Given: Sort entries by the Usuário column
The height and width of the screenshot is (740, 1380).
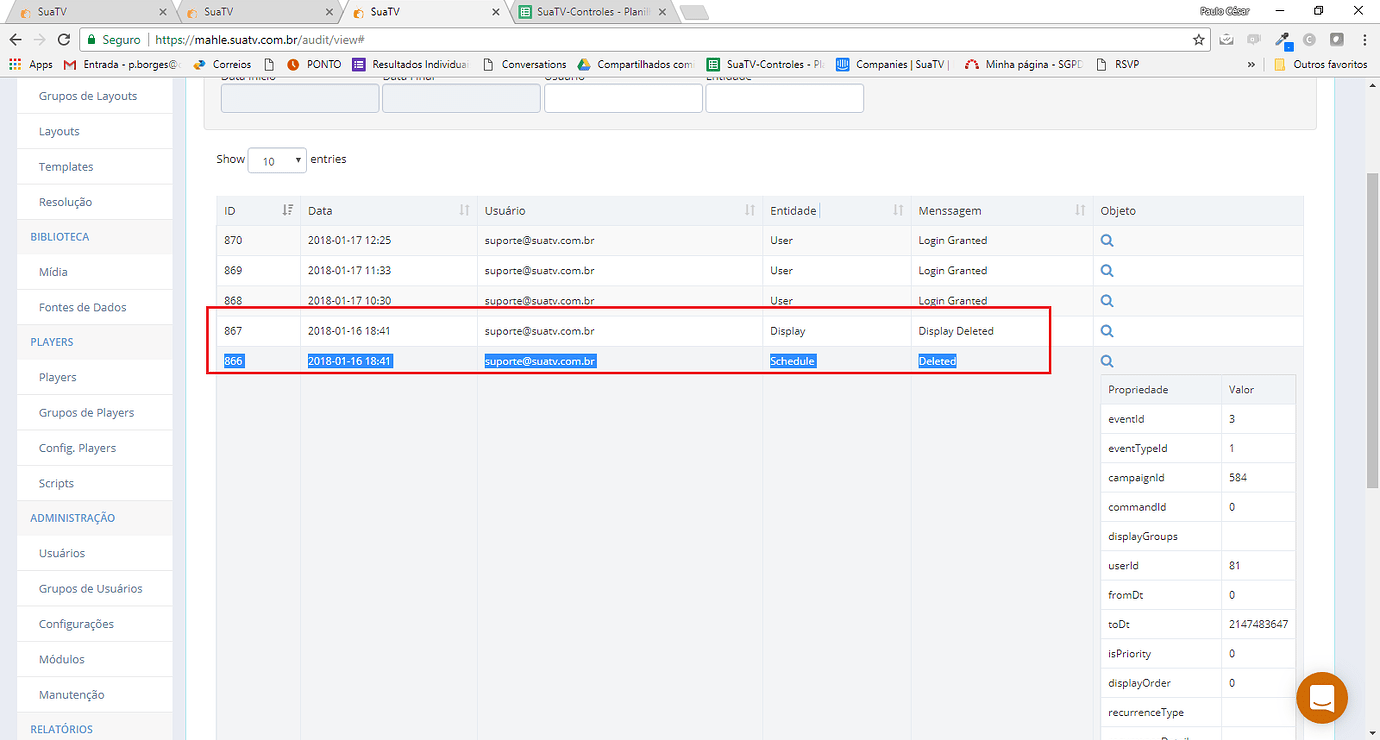Looking at the screenshot, I should click(x=750, y=210).
